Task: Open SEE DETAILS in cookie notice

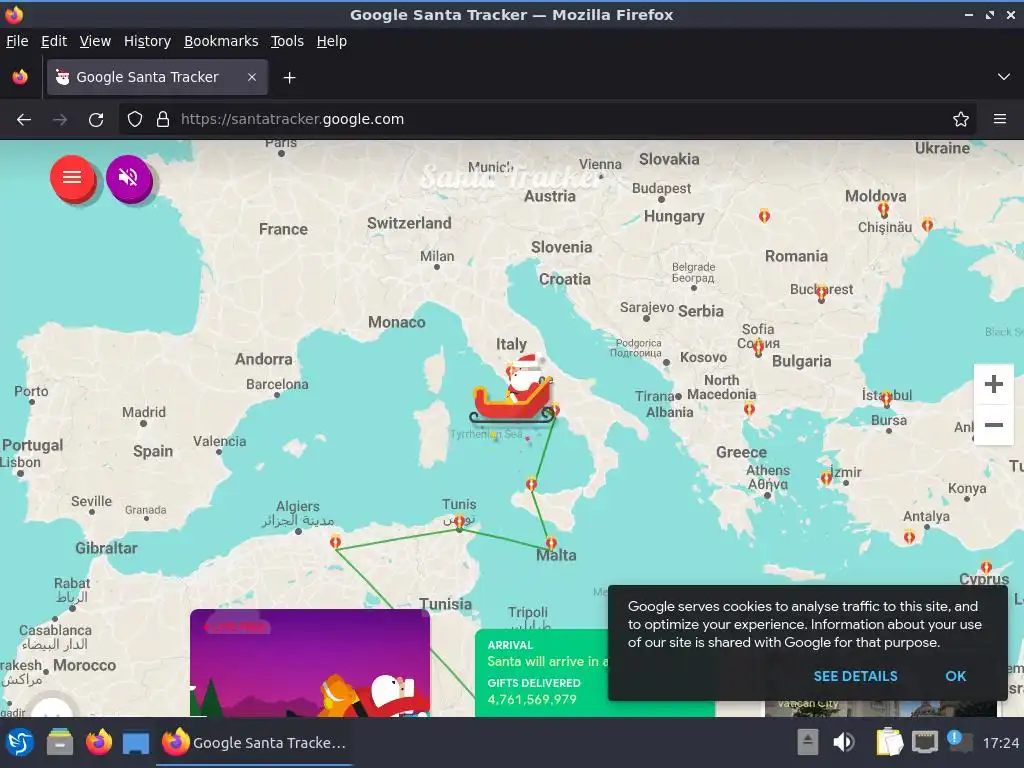Action: click(x=855, y=676)
